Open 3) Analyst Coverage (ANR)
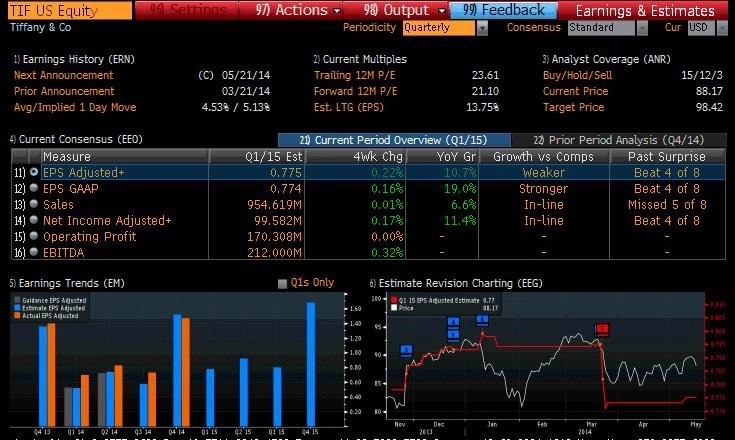Viewport: 735px width, 440px height. [606, 59]
